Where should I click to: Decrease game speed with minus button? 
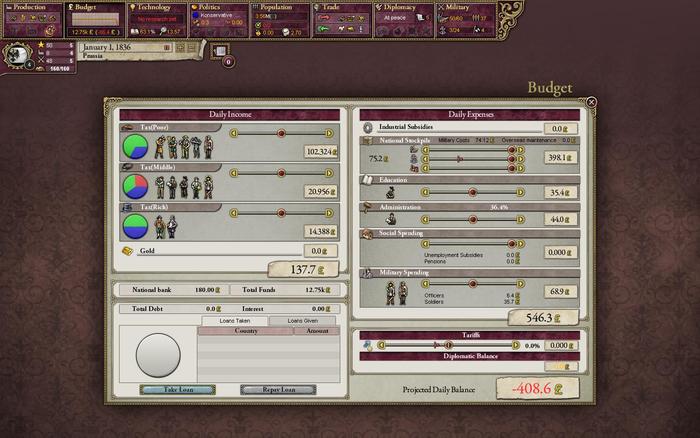[192, 47]
